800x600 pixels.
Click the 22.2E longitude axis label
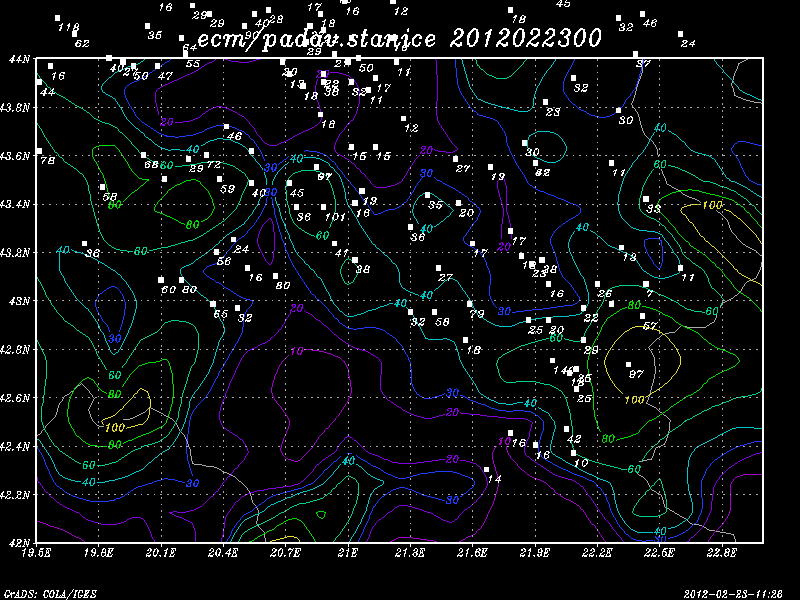click(597, 553)
